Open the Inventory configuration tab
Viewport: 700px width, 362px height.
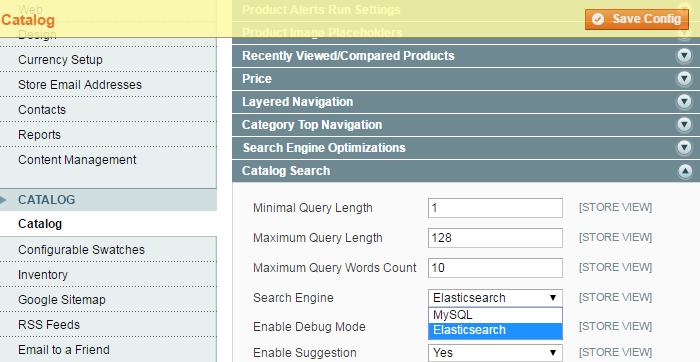[x=43, y=275]
